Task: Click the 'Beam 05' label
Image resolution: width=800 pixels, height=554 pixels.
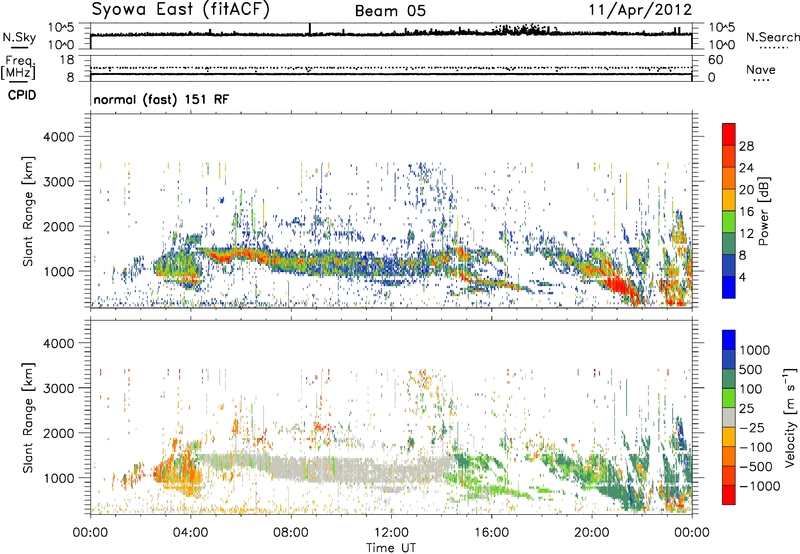Action: [x=390, y=11]
